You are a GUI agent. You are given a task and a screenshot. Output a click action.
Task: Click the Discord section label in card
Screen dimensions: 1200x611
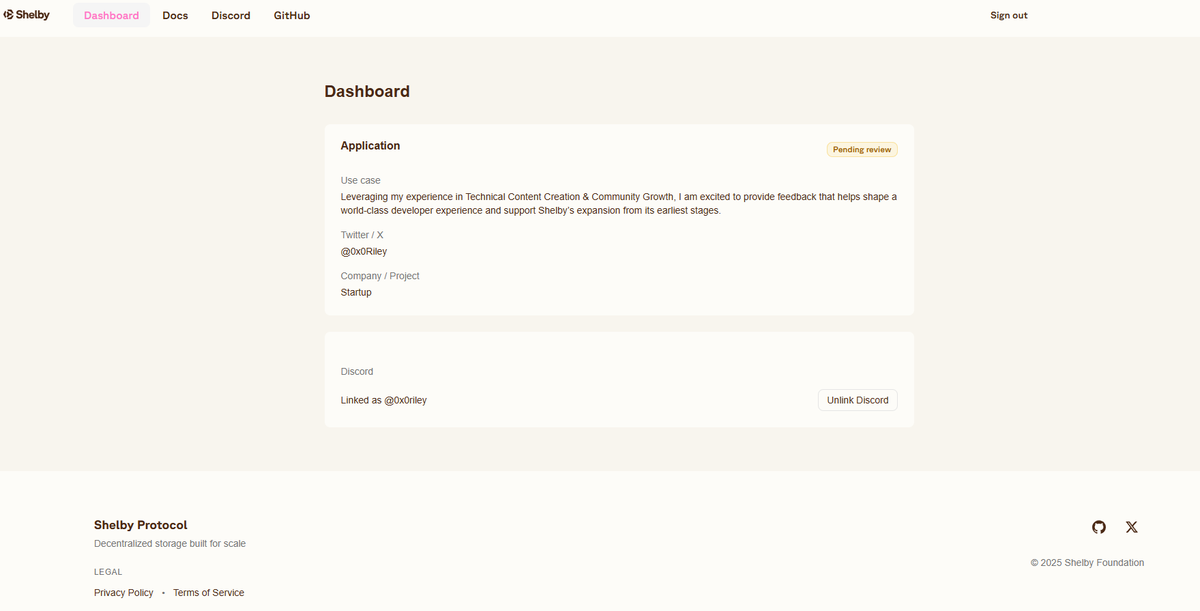click(357, 371)
